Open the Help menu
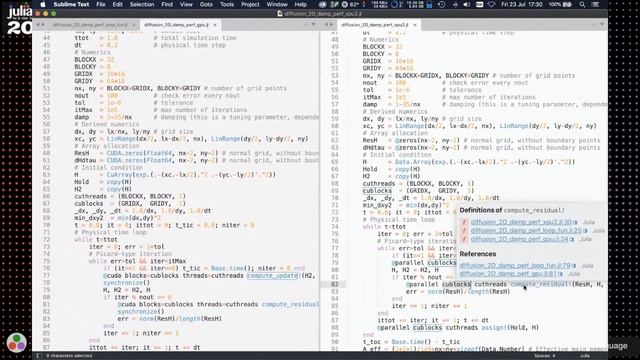 coord(301,4)
